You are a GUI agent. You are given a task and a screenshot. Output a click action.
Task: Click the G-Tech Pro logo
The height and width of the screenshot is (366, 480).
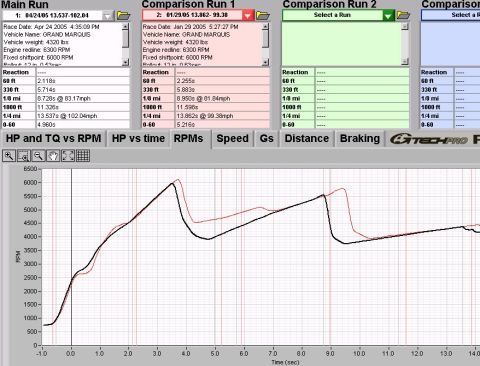pos(429,139)
